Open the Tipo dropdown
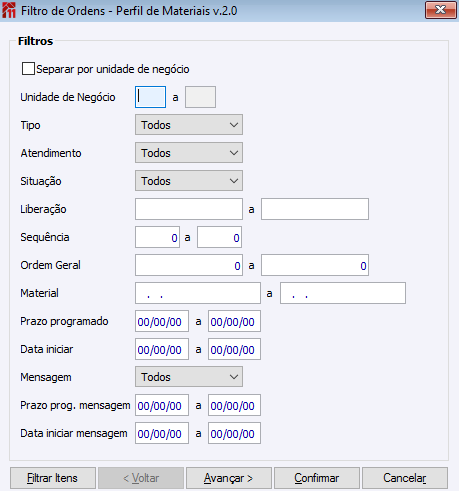The image size is (459, 491). [x=189, y=125]
